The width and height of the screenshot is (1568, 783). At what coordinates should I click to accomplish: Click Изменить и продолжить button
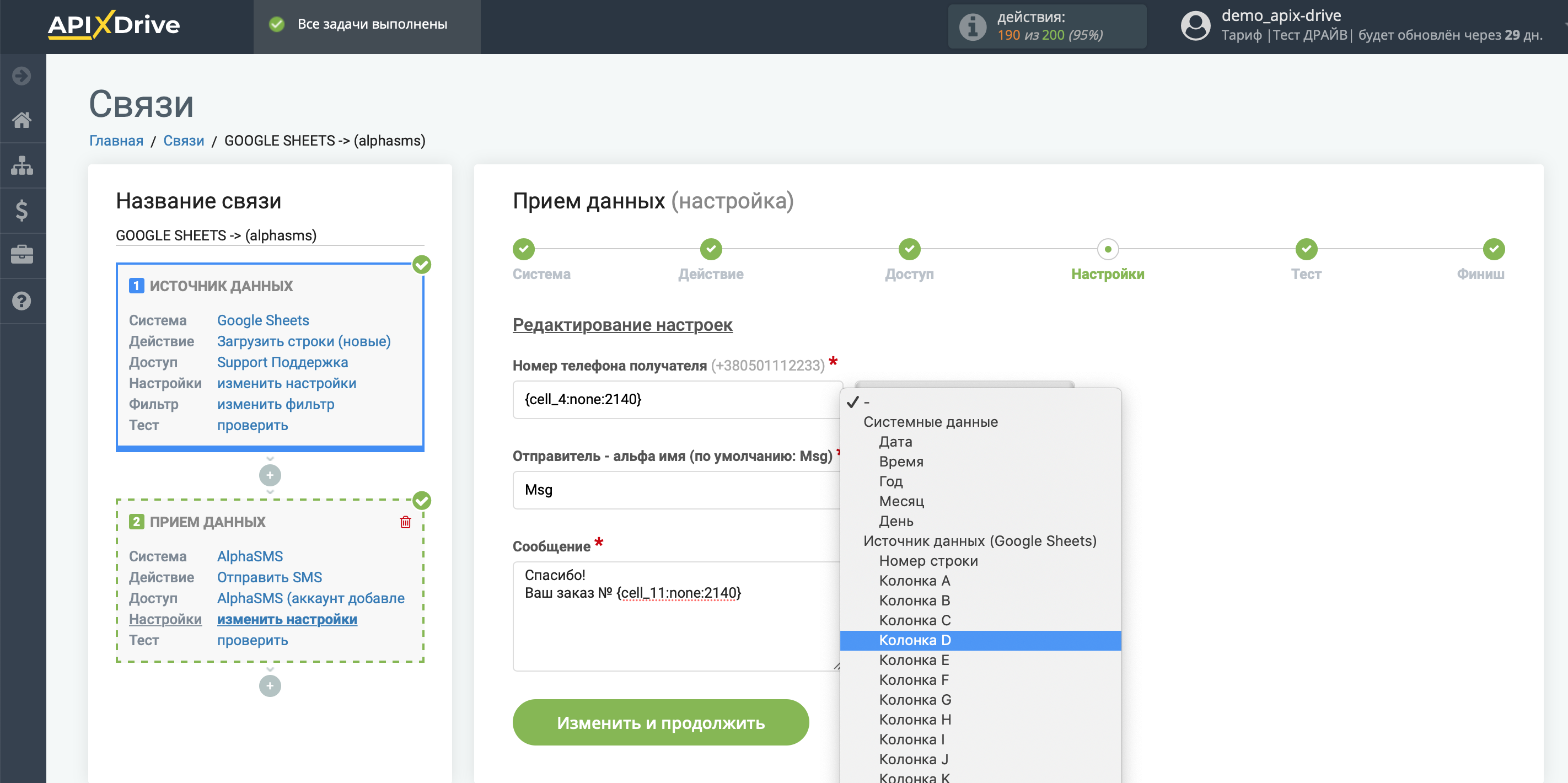click(661, 722)
